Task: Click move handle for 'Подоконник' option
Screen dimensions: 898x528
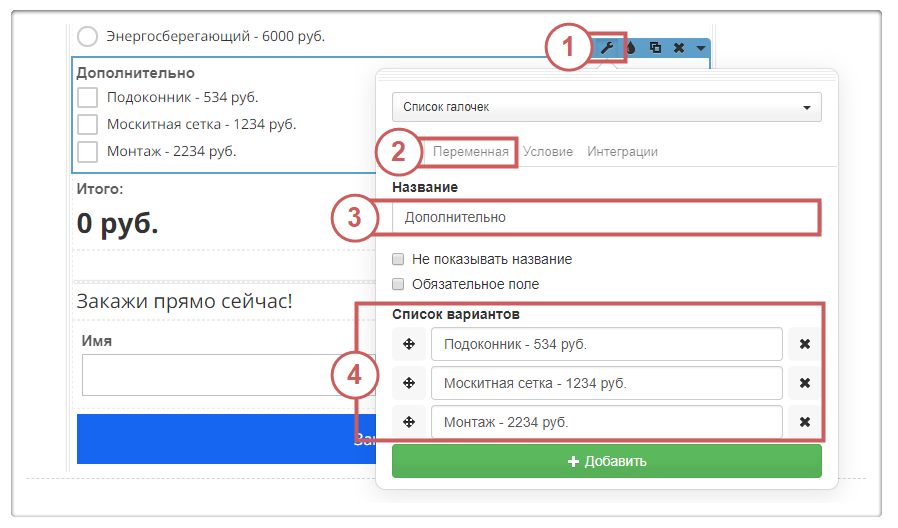Action: 408,345
